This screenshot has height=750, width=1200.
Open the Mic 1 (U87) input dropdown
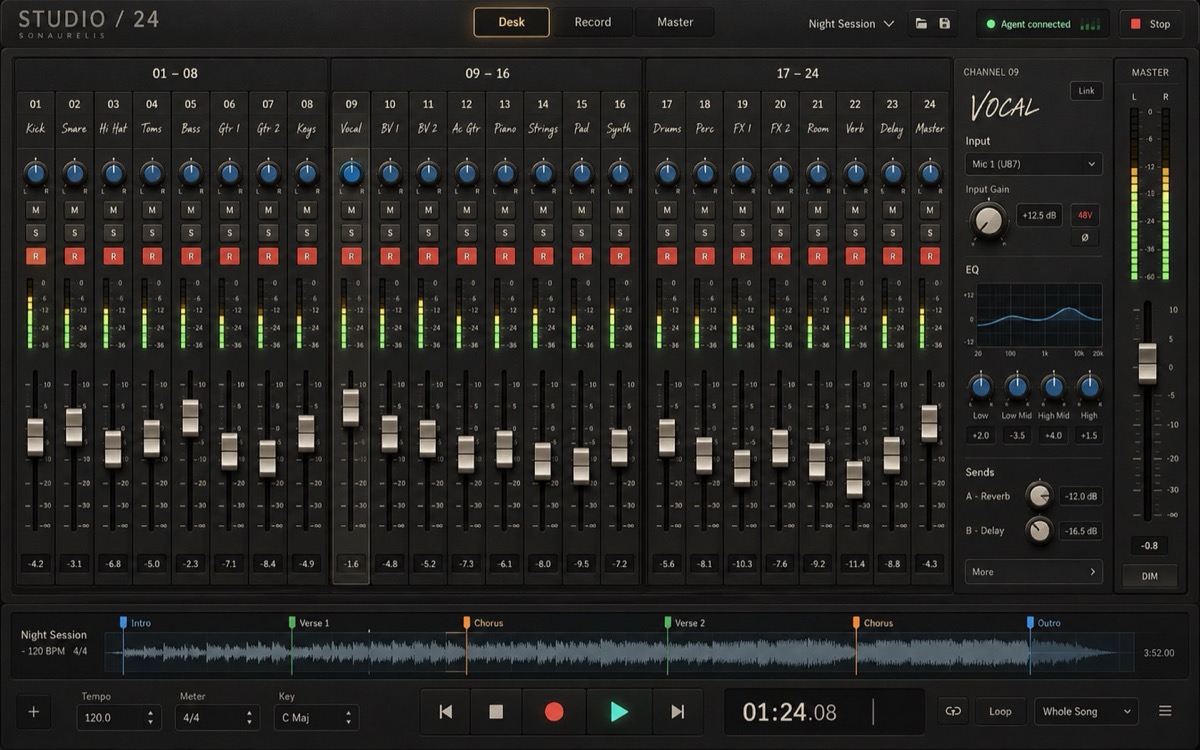(x=1034, y=164)
